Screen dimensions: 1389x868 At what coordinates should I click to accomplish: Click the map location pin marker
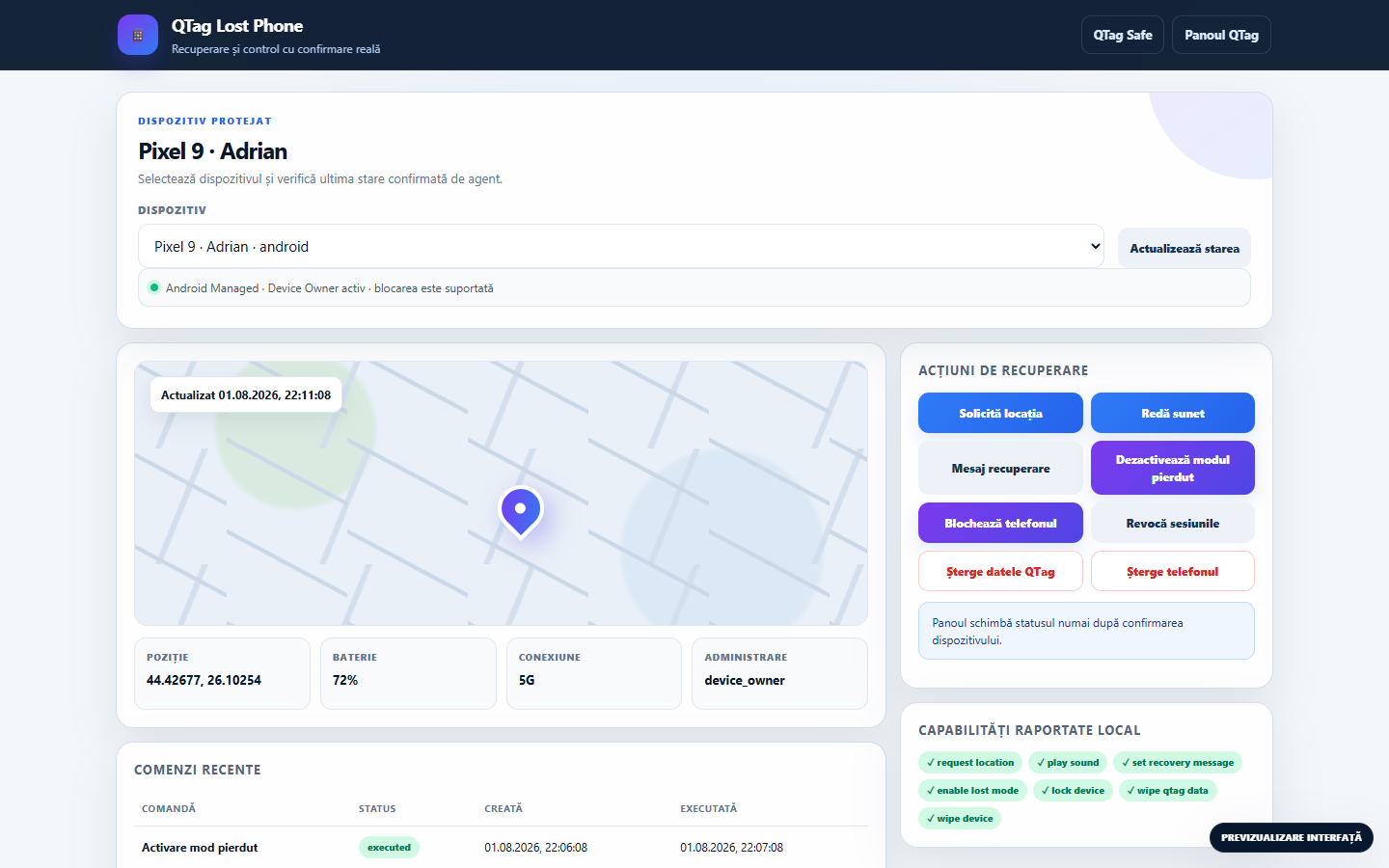521,511
